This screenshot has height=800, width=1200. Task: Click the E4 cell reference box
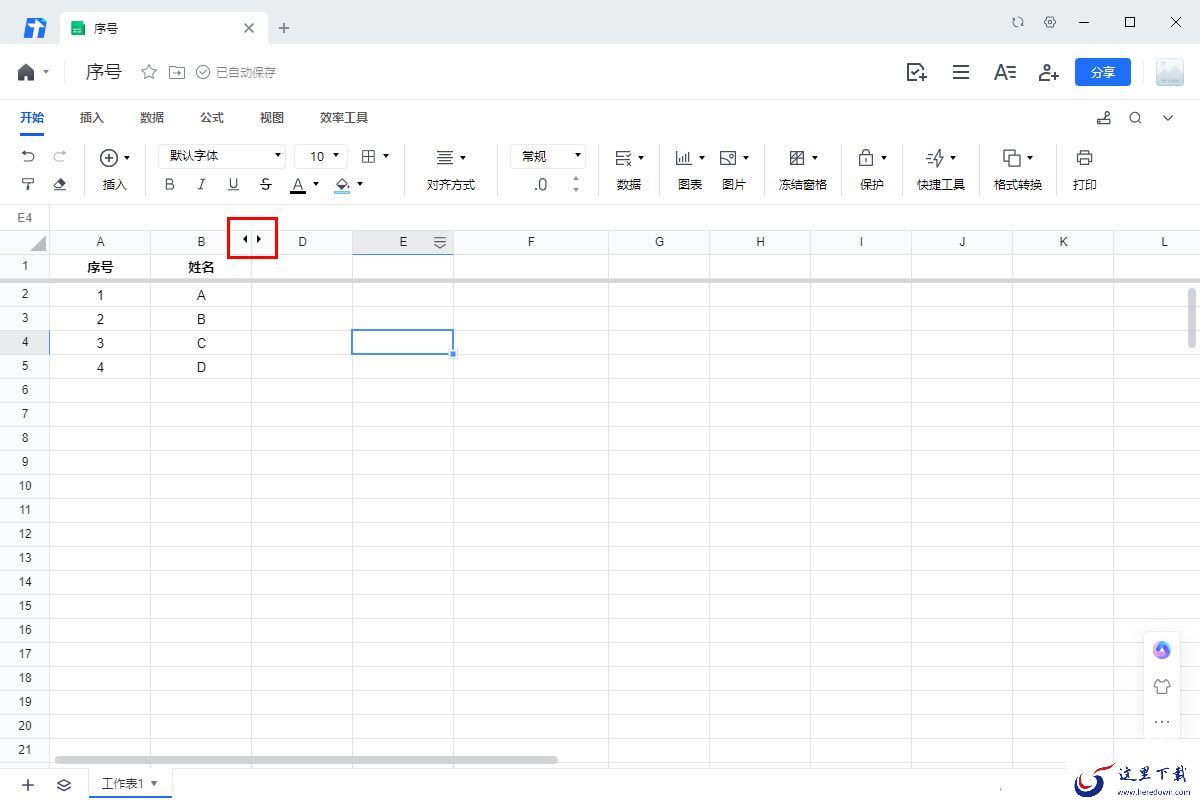tap(25, 217)
